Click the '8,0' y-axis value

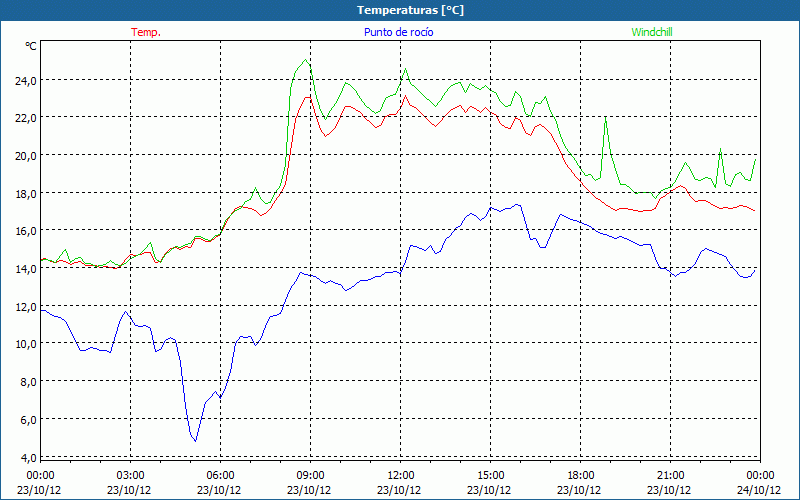(30, 382)
